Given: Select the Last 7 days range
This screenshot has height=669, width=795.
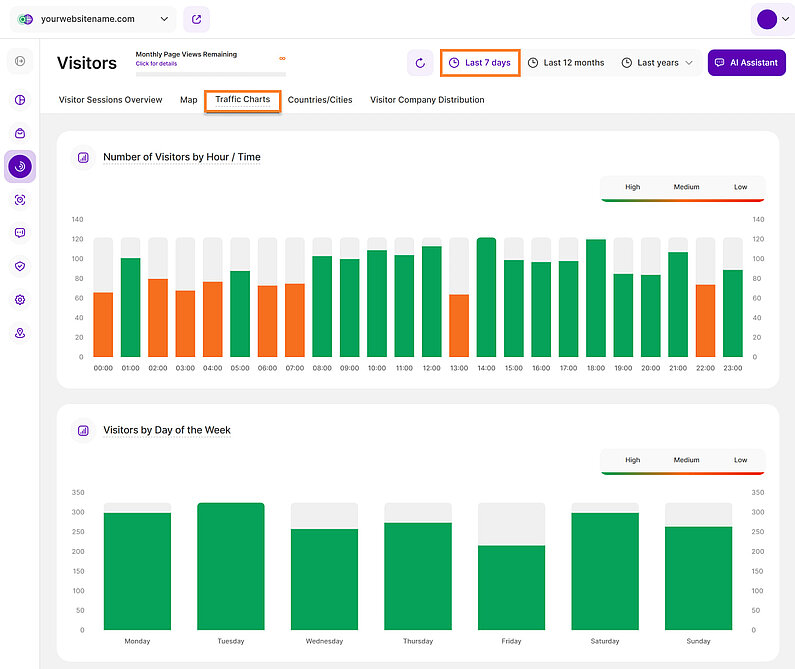Looking at the screenshot, I should point(480,63).
